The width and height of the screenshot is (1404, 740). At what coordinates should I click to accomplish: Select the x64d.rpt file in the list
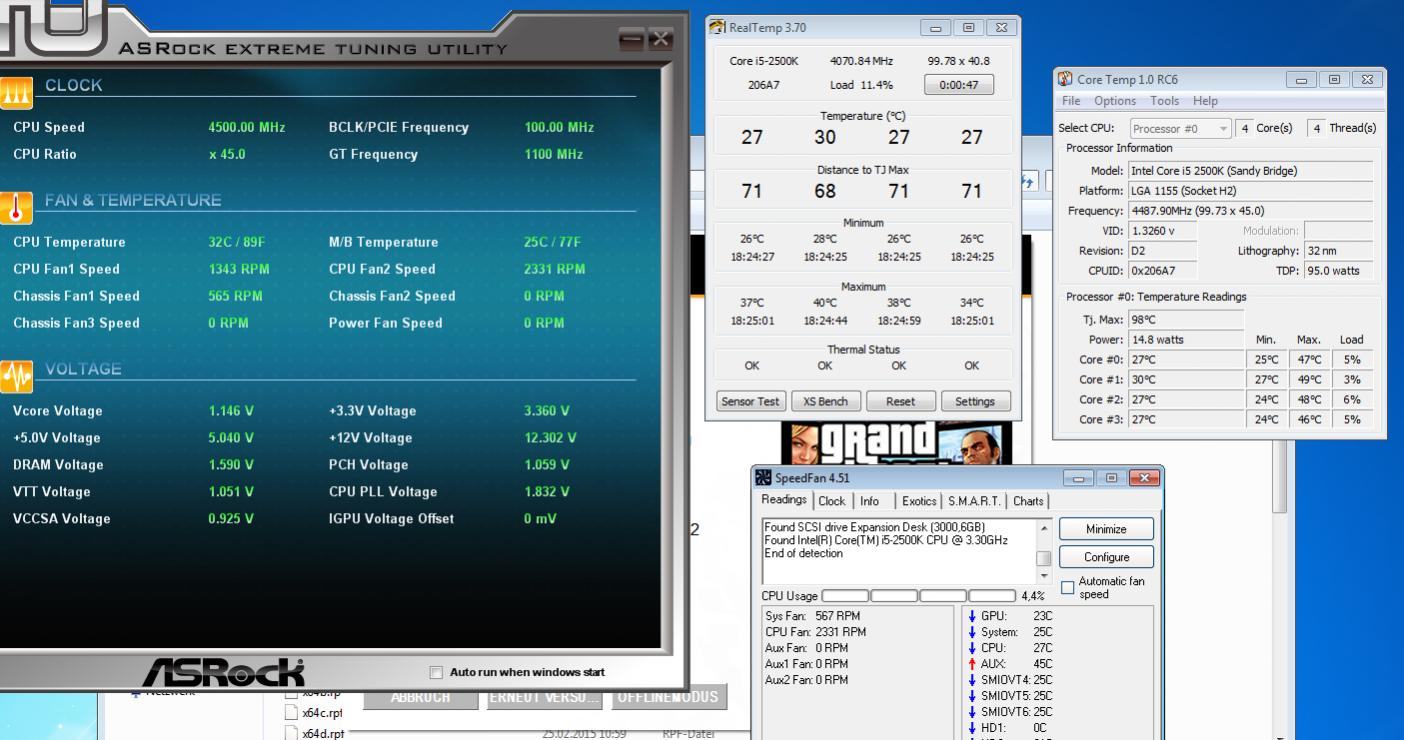(x=321, y=733)
